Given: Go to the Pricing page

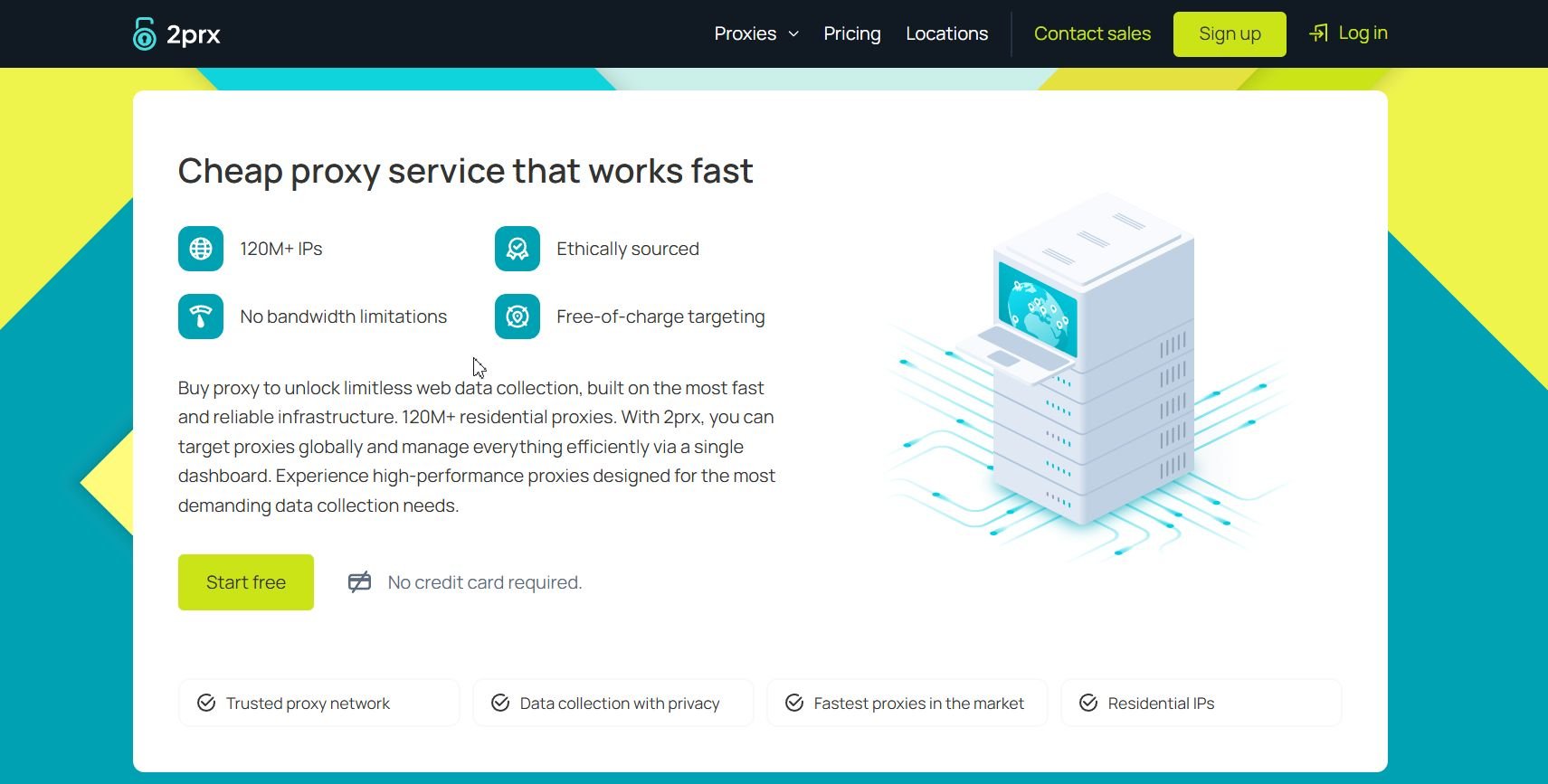Looking at the screenshot, I should (x=852, y=33).
